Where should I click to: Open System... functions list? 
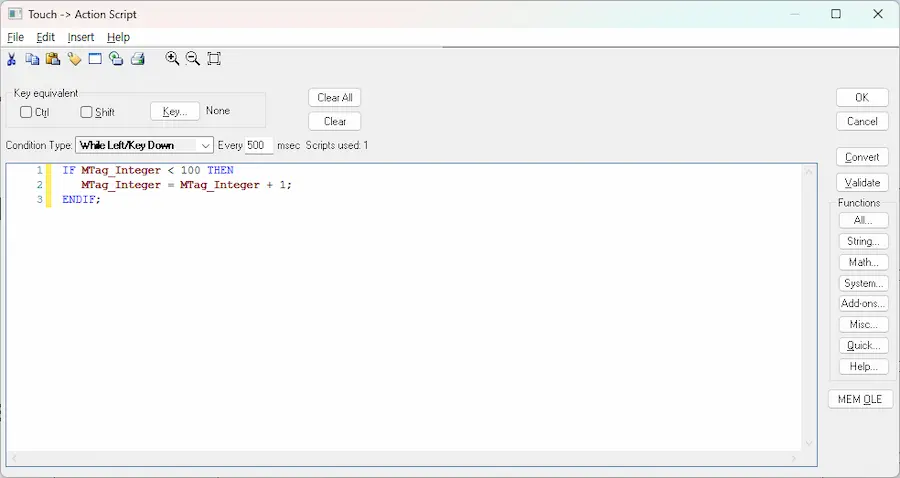click(x=863, y=283)
